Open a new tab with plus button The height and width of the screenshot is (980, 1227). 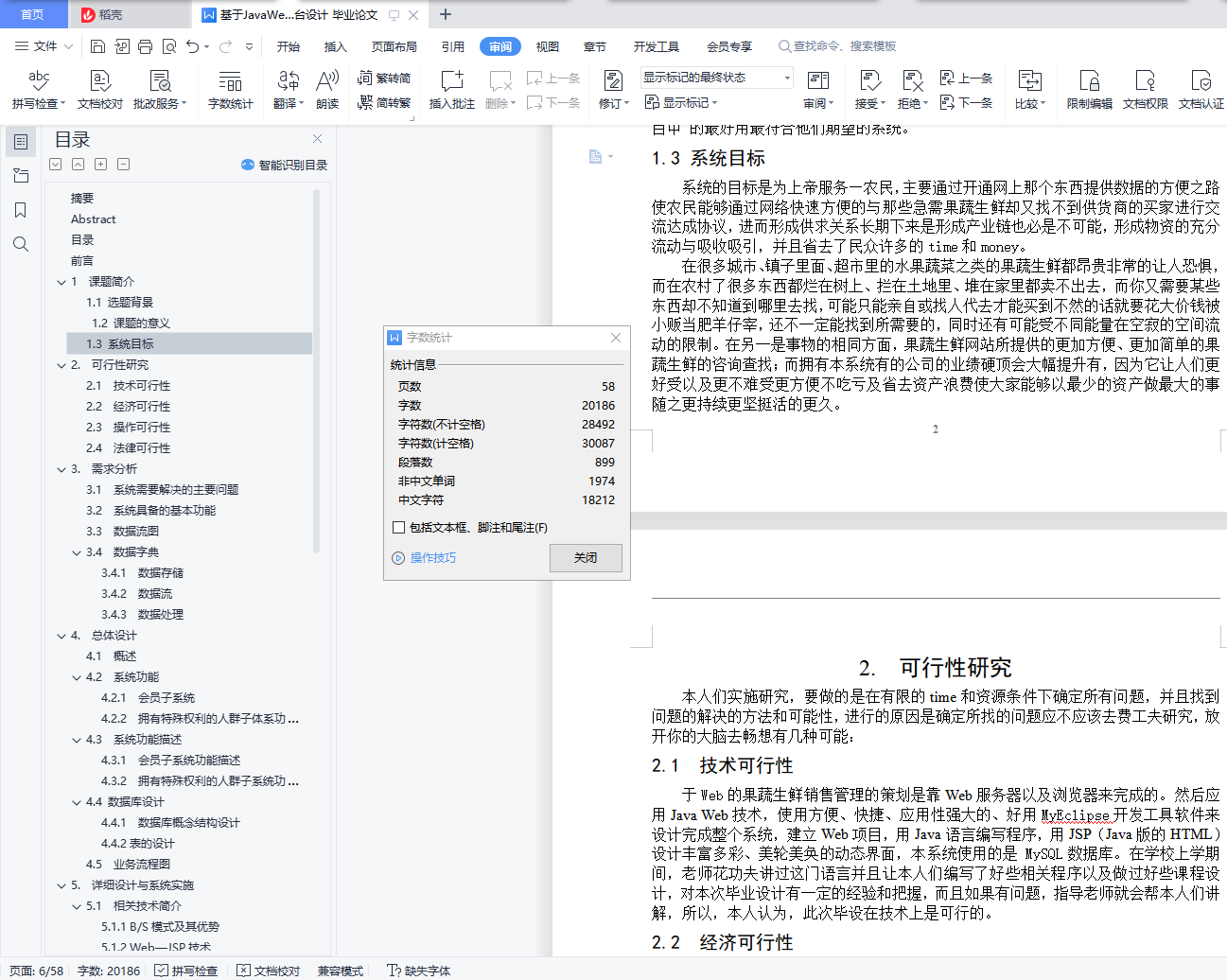(x=446, y=14)
